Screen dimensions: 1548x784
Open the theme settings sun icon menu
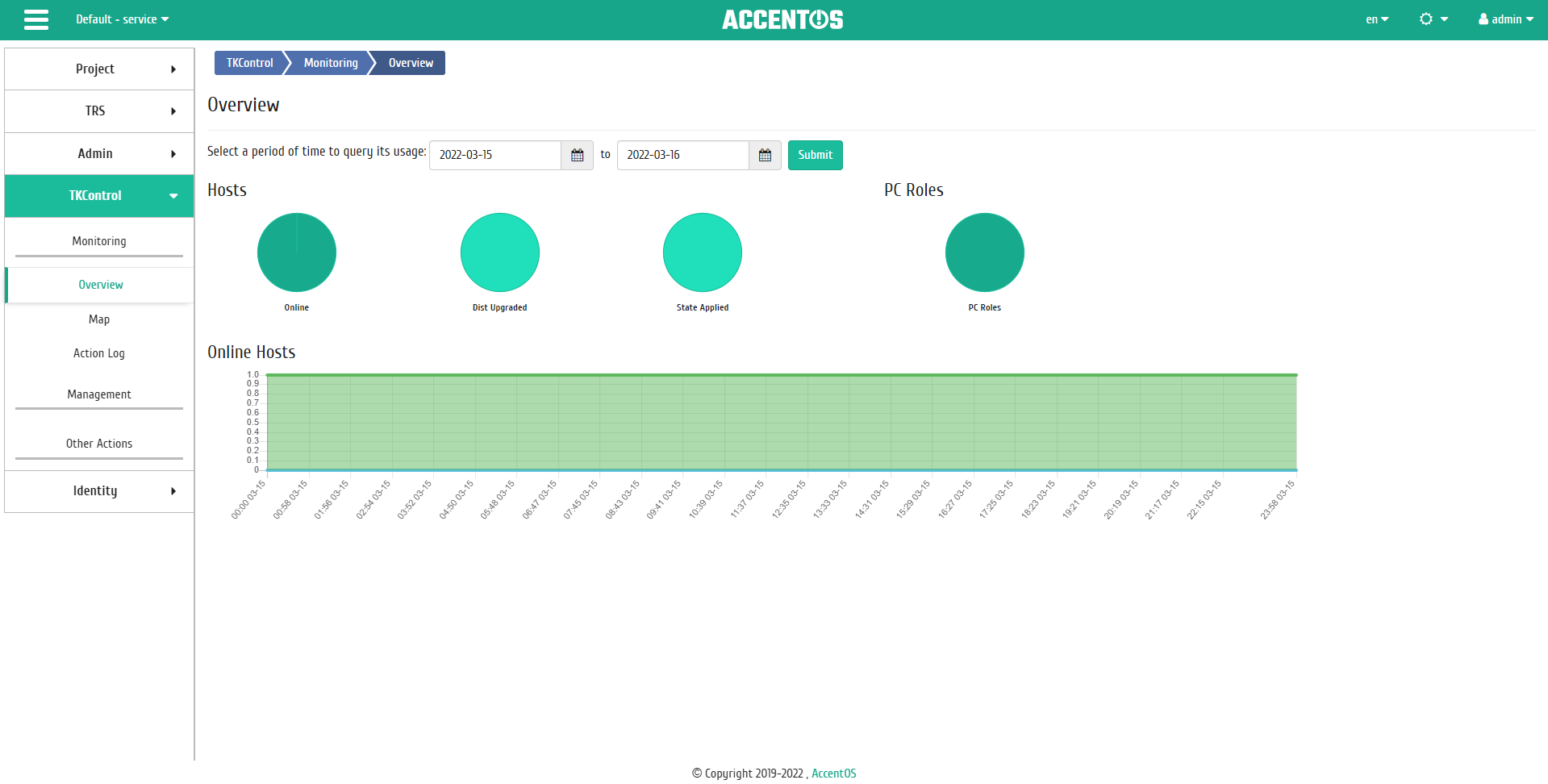coord(1433,19)
